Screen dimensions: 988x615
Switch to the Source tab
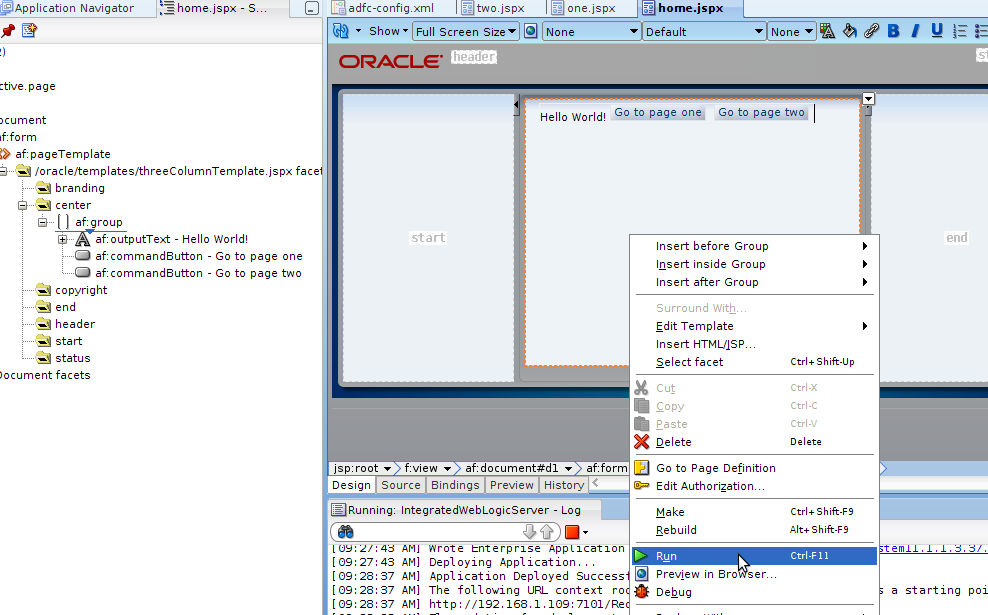click(401, 485)
